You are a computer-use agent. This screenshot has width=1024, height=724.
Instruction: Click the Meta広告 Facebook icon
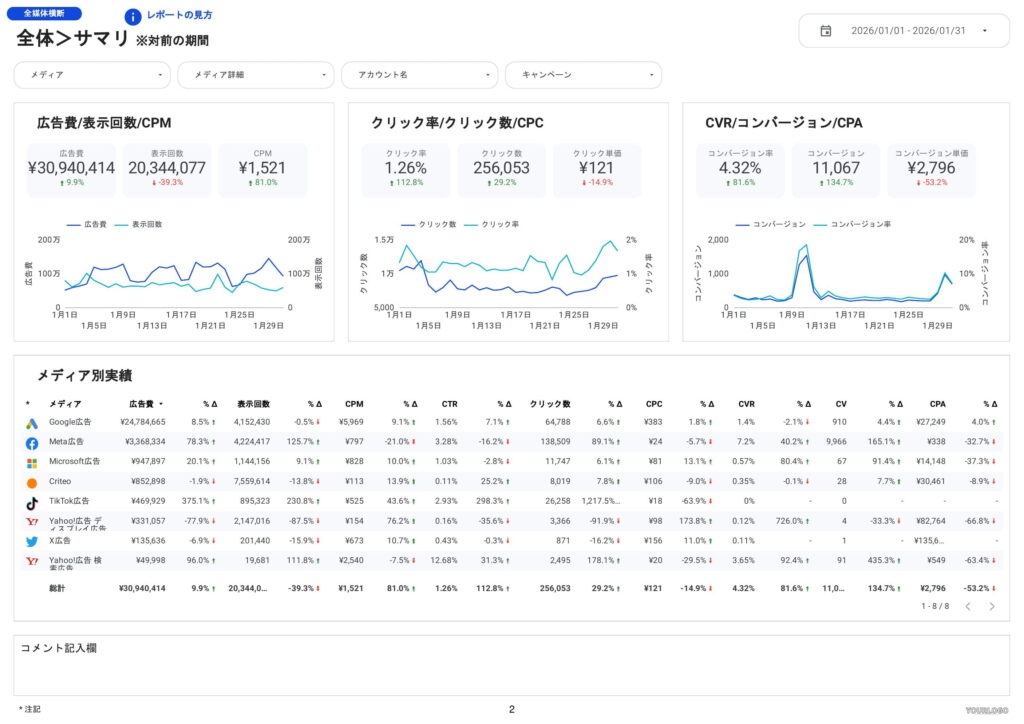click(x=32, y=443)
